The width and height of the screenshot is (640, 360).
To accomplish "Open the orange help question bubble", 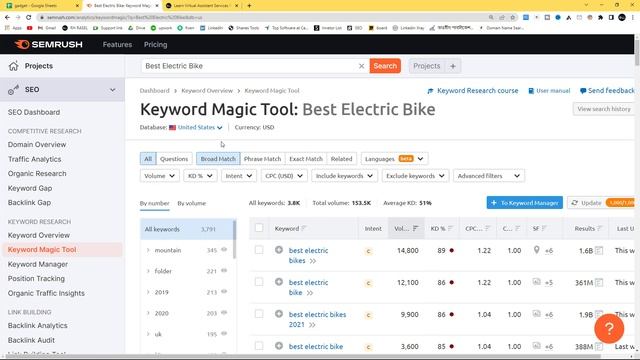I will tap(609, 328).
